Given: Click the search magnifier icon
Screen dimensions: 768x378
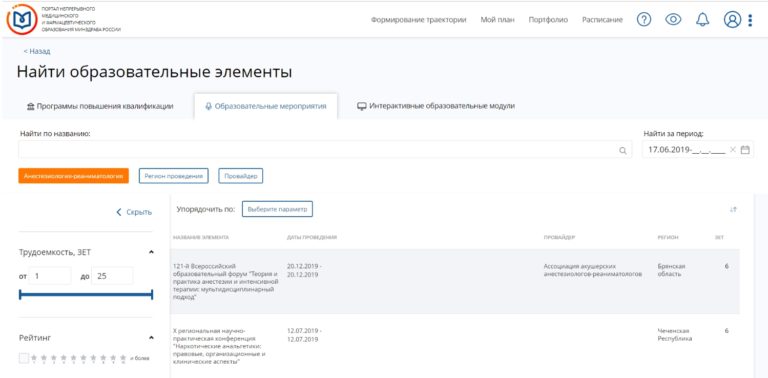Looking at the screenshot, I should (x=623, y=151).
